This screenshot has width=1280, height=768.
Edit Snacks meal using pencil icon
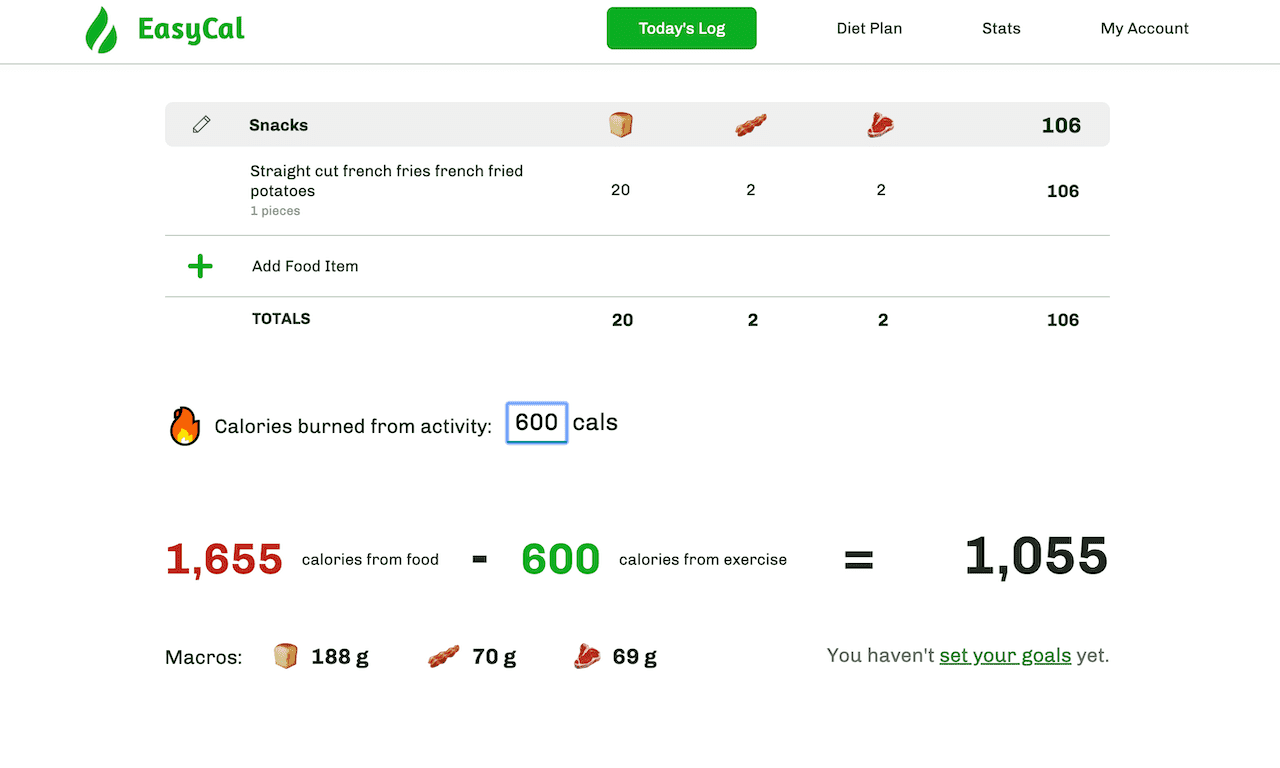pyautogui.click(x=202, y=125)
